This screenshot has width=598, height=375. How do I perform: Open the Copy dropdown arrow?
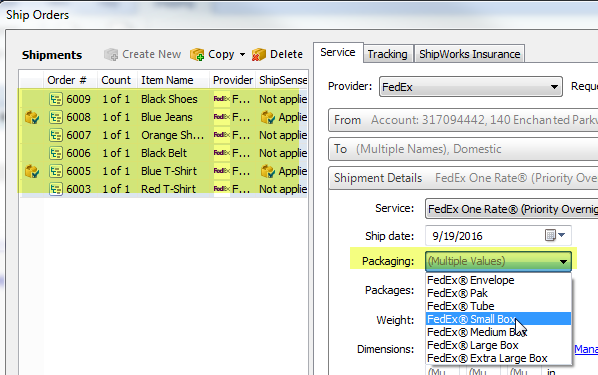coord(242,54)
